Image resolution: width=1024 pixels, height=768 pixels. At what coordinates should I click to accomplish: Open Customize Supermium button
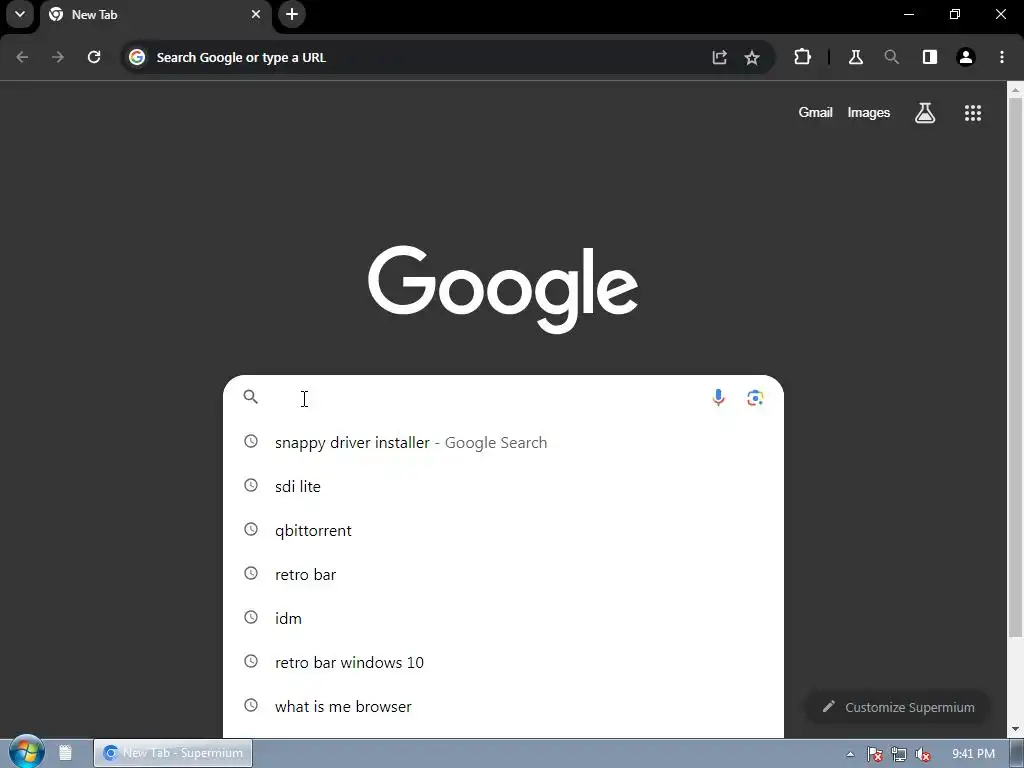[898, 707]
